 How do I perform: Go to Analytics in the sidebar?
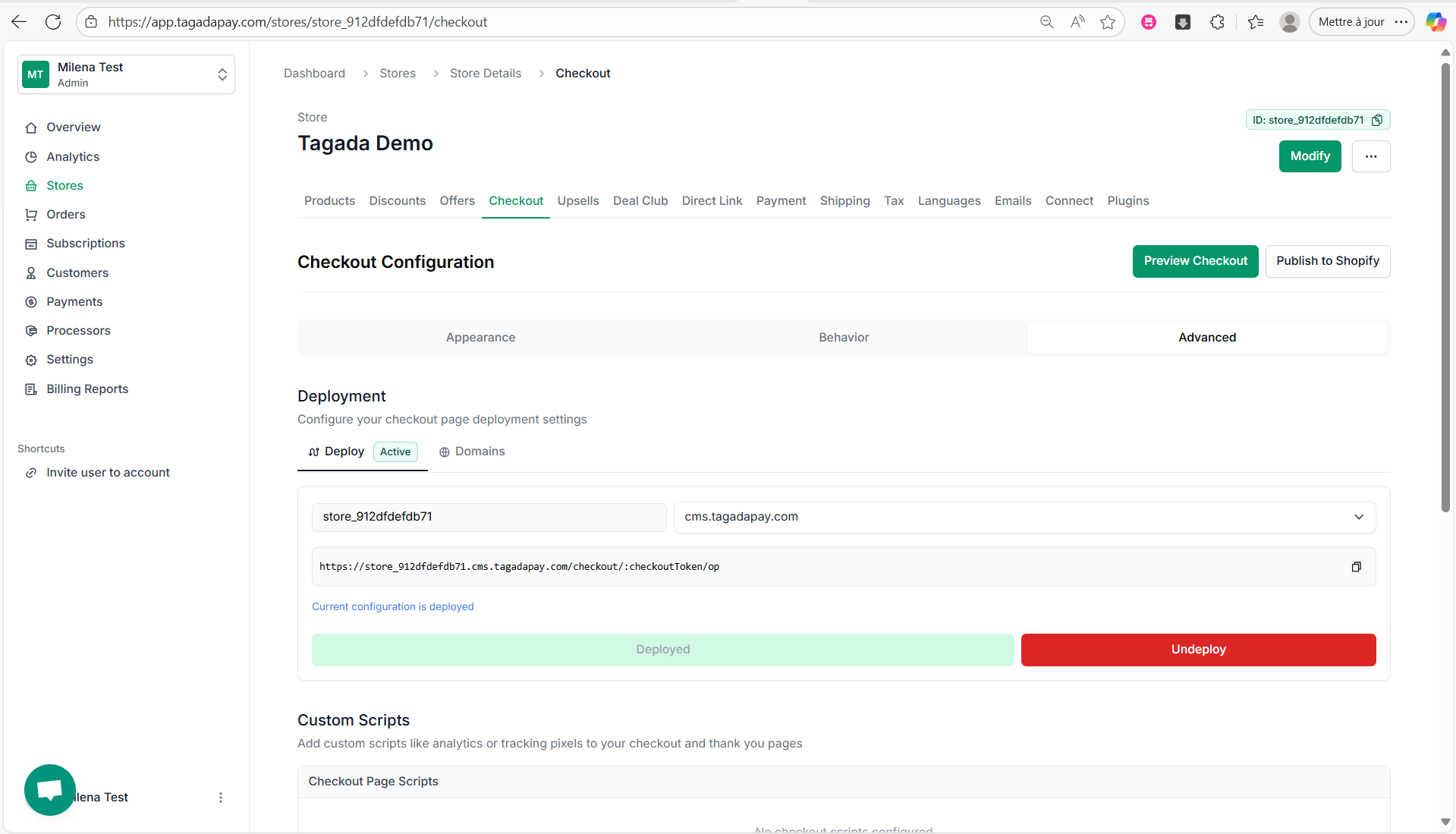73,157
